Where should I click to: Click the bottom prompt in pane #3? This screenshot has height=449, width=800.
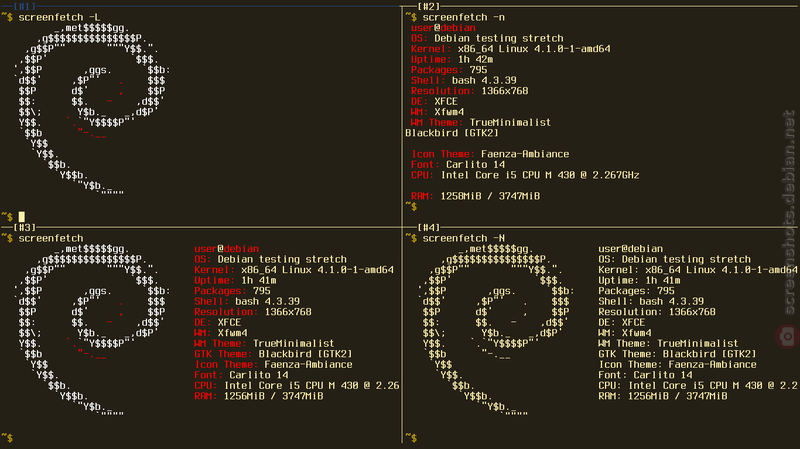pos(7,438)
